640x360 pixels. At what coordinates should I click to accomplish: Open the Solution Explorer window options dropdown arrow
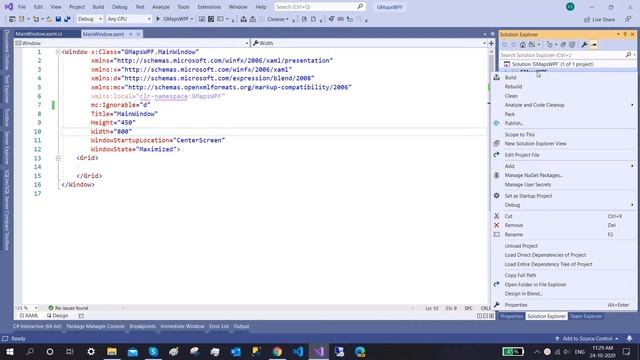[618, 34]
